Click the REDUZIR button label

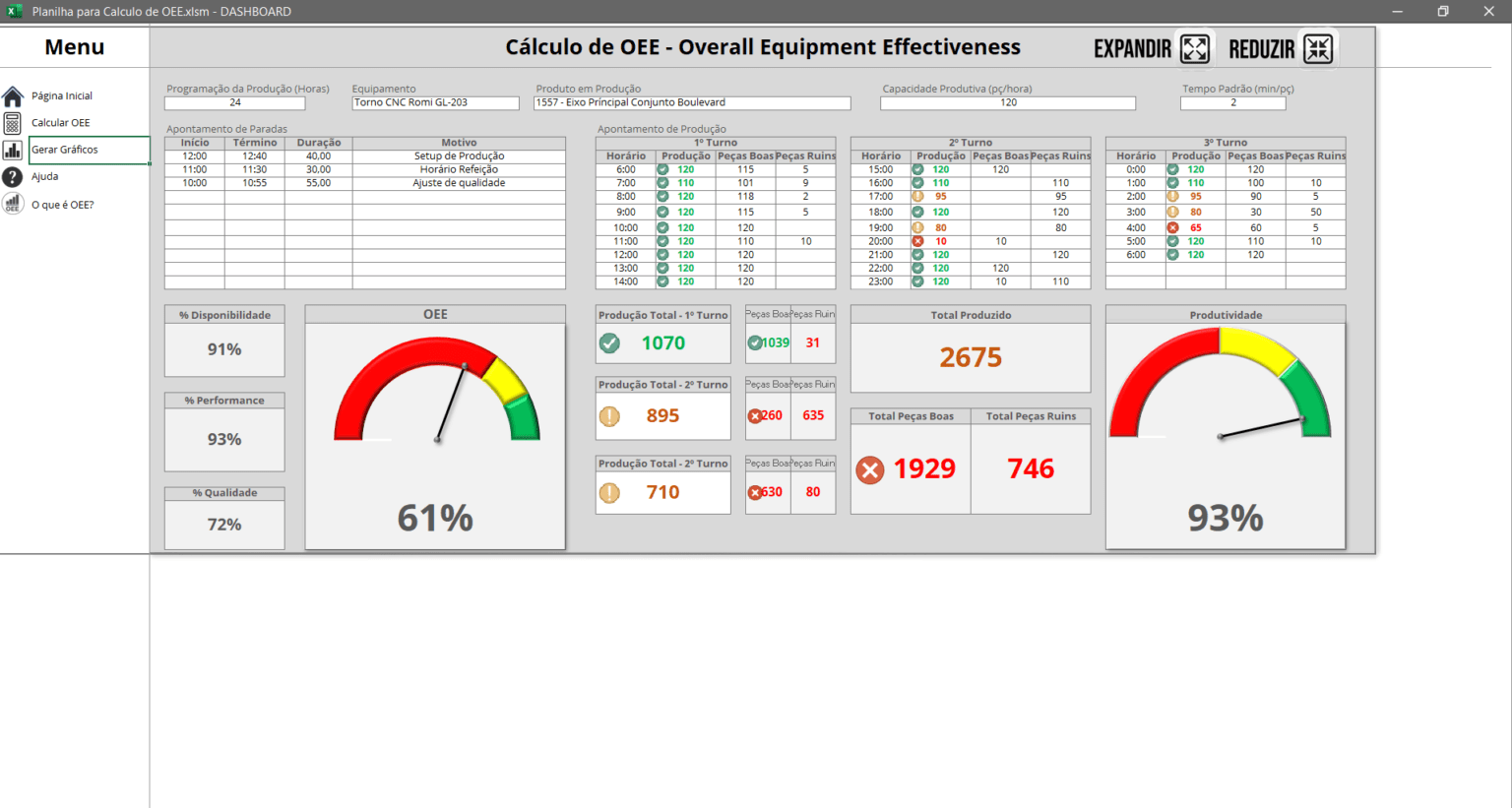(x=1262, y=48)
